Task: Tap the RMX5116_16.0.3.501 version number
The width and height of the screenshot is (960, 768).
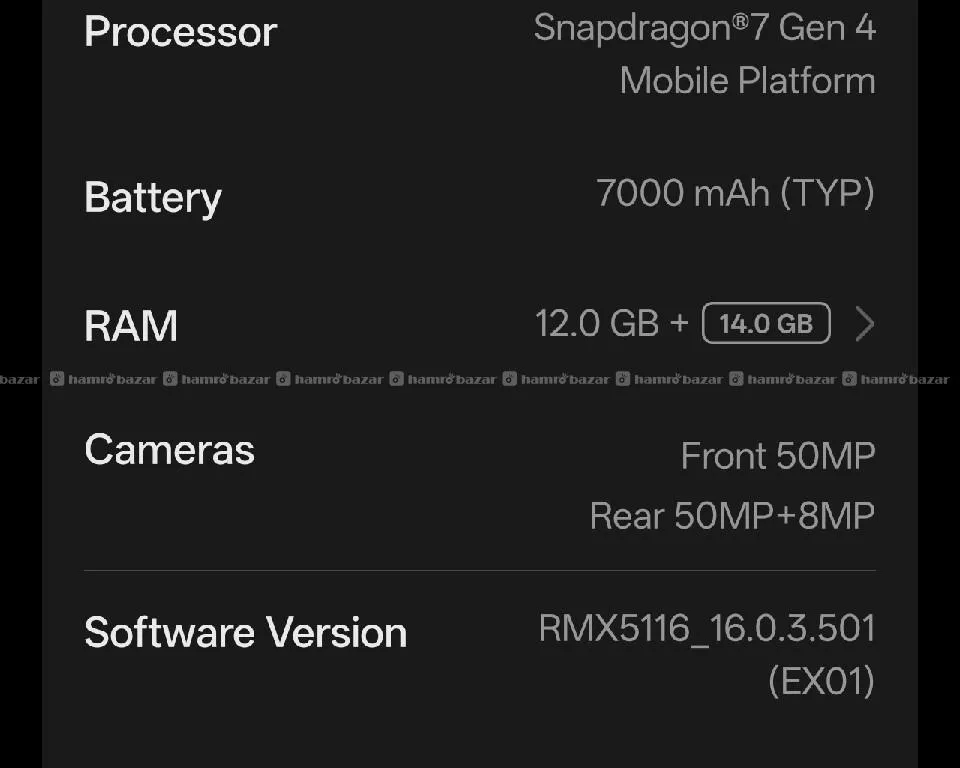Action: (x=706, y=629)
